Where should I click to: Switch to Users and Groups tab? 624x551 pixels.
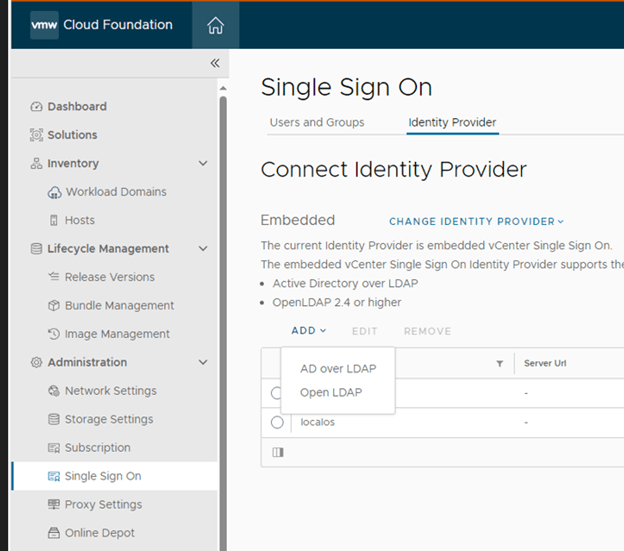pos(317,123)
